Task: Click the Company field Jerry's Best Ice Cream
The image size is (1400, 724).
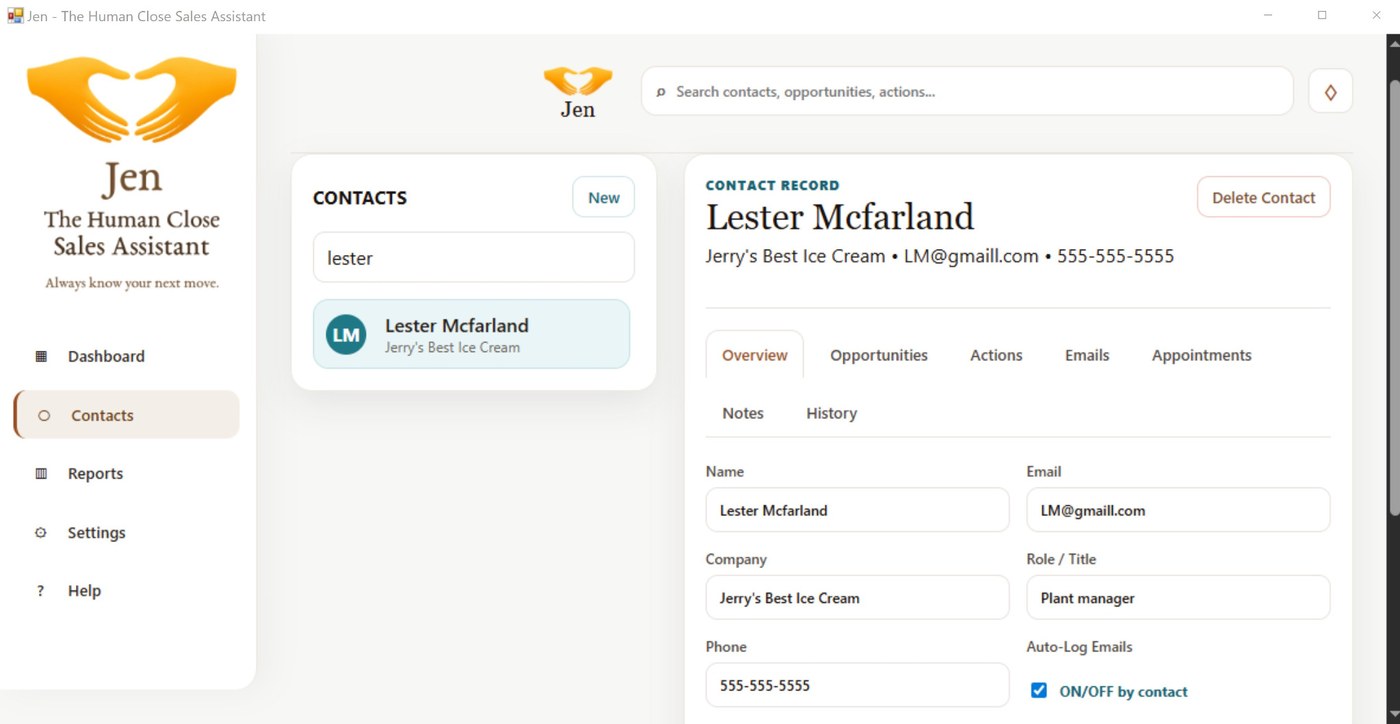Action: pos(857,598)
